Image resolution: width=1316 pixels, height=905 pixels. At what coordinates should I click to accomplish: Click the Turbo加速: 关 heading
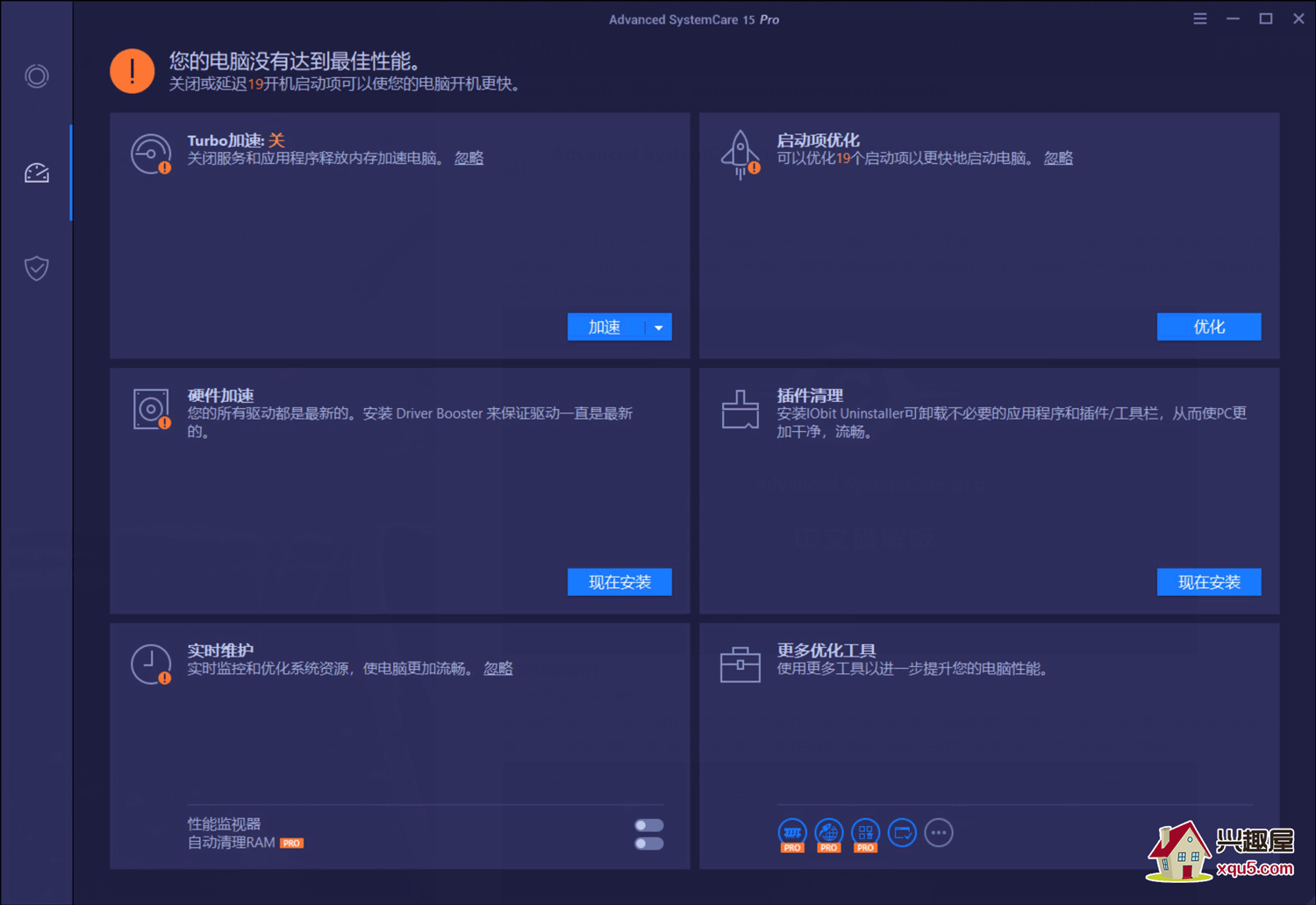pyautogui.click(x=236, y=140)
